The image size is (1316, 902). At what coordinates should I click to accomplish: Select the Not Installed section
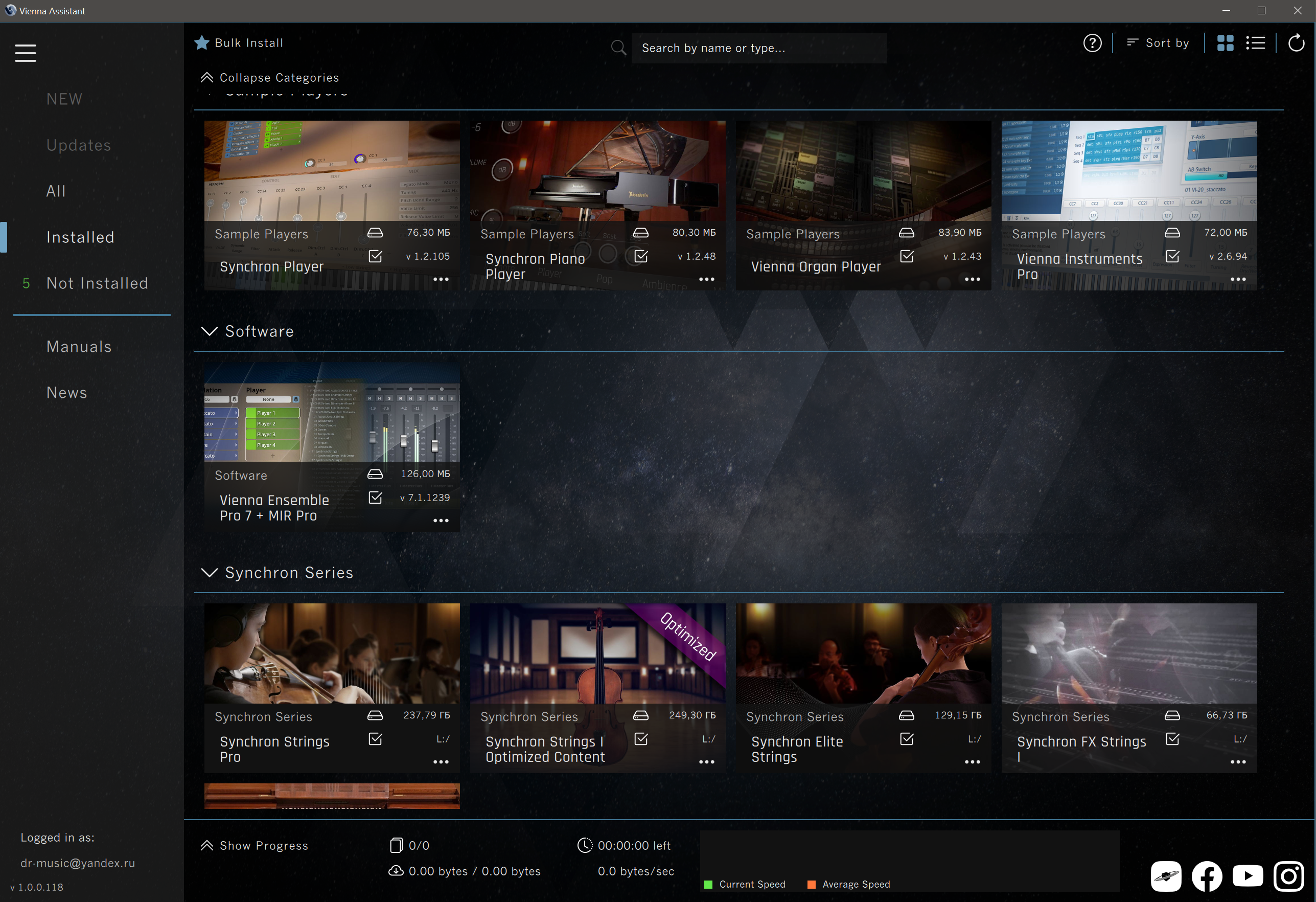(98, 283)
